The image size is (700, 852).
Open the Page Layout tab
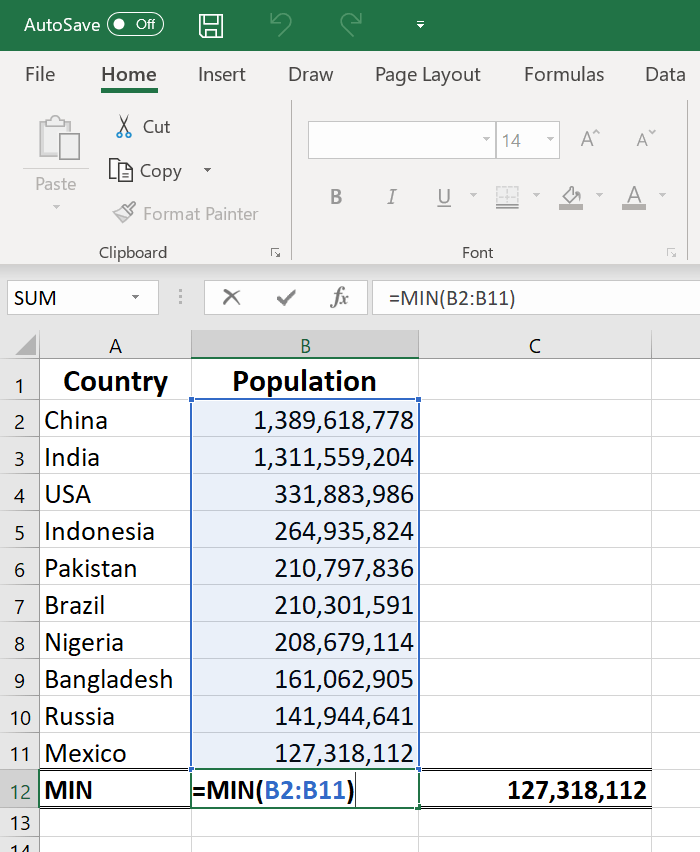click(428, 74)
